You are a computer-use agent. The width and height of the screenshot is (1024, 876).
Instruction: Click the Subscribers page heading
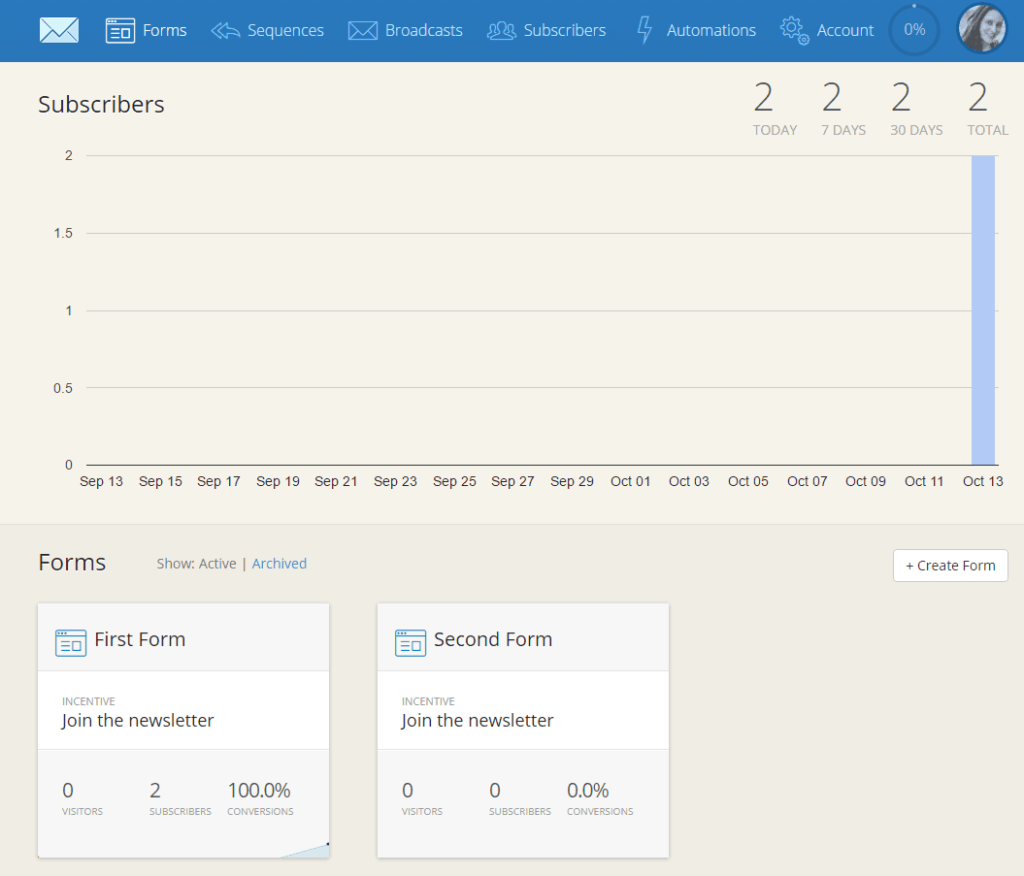(101, 105)
